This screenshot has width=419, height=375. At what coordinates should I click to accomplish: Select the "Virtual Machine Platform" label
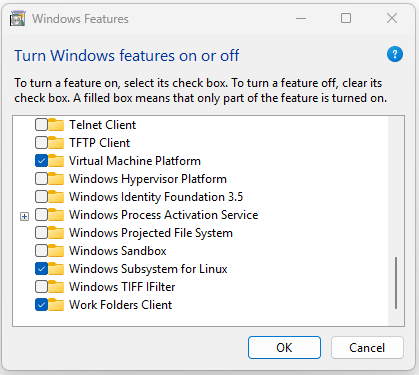135,161
